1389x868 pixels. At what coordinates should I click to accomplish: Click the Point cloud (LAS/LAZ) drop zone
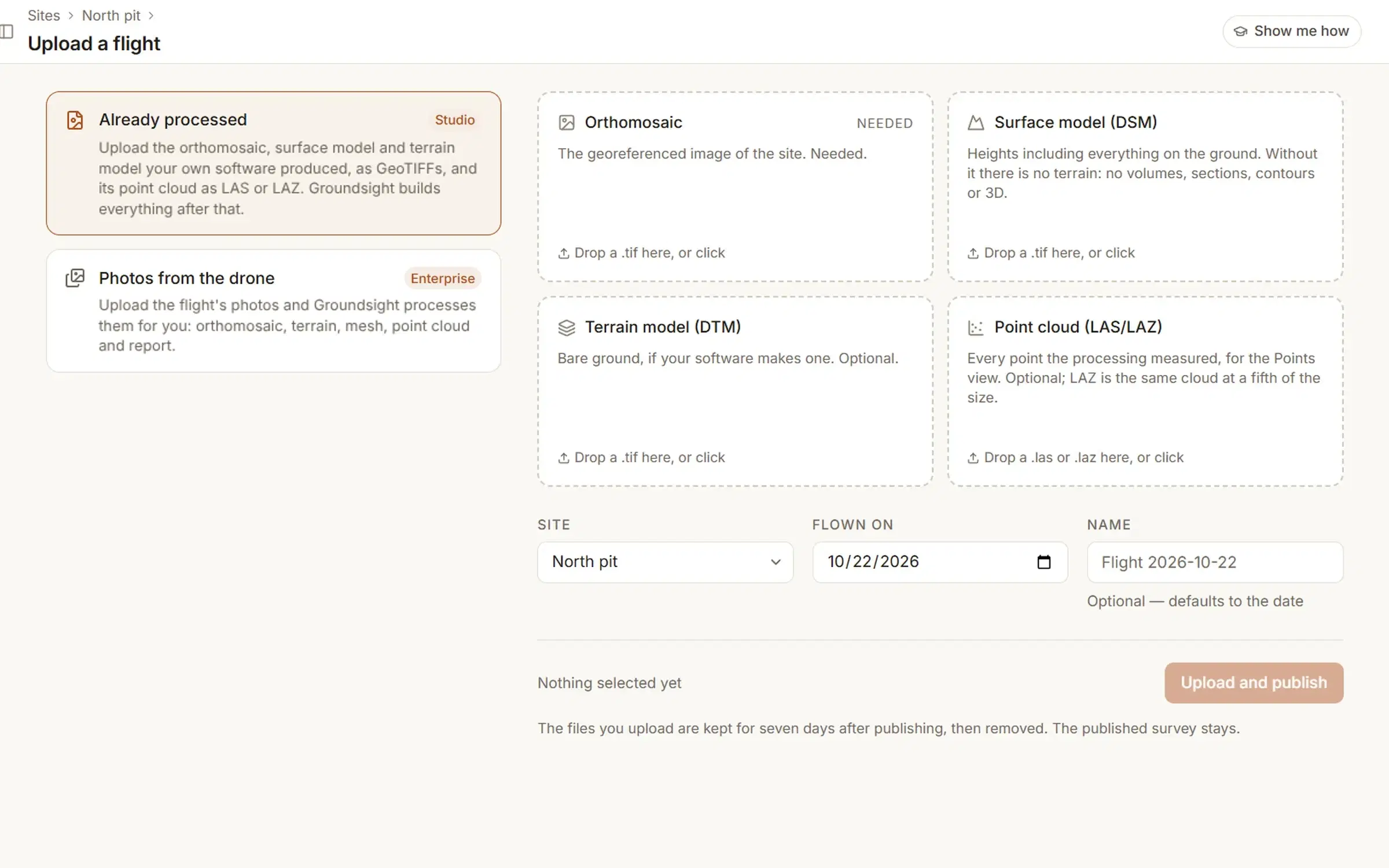[x=1145, y=392]
